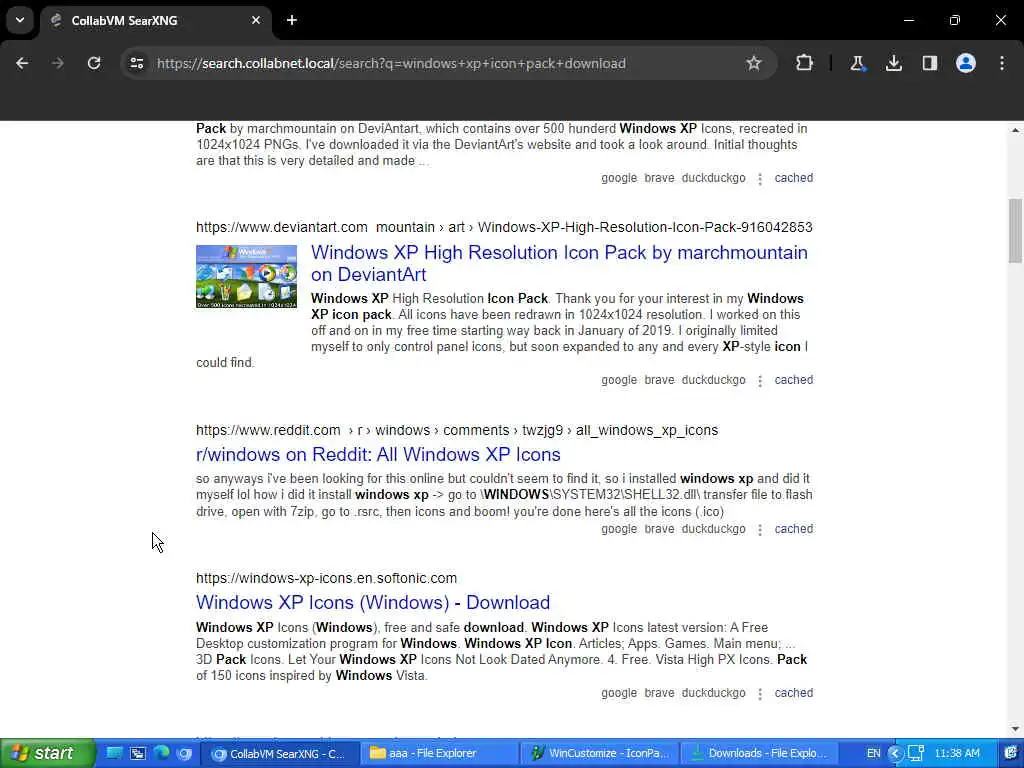Switch to Downloads - File Explorer taskbar window

[760, 754]
